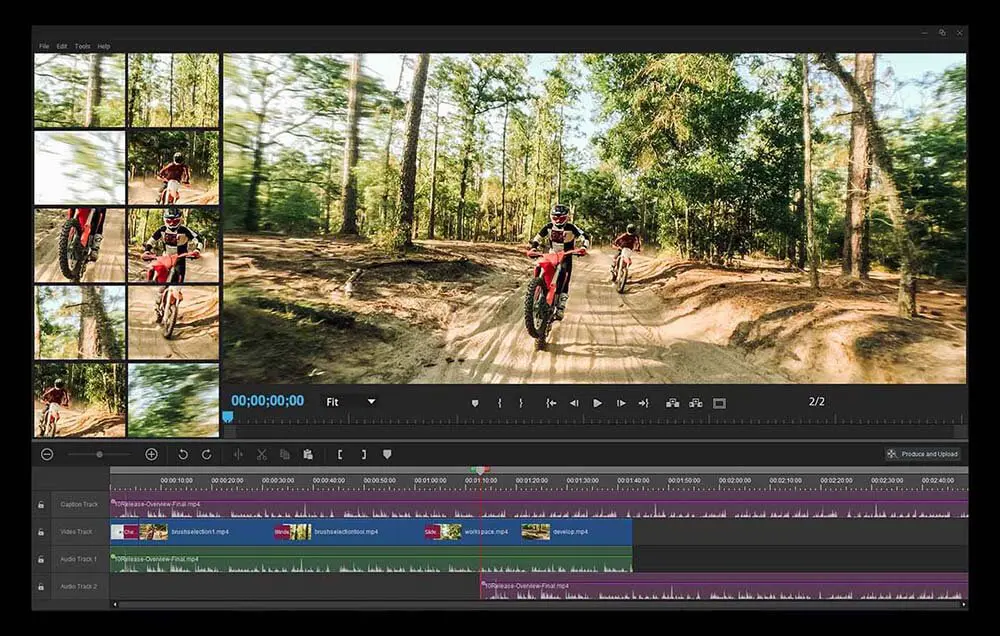Zoom in the timeline with plus icon
1000x636 pixels.
pyautogui.click(x=151, y=454)
